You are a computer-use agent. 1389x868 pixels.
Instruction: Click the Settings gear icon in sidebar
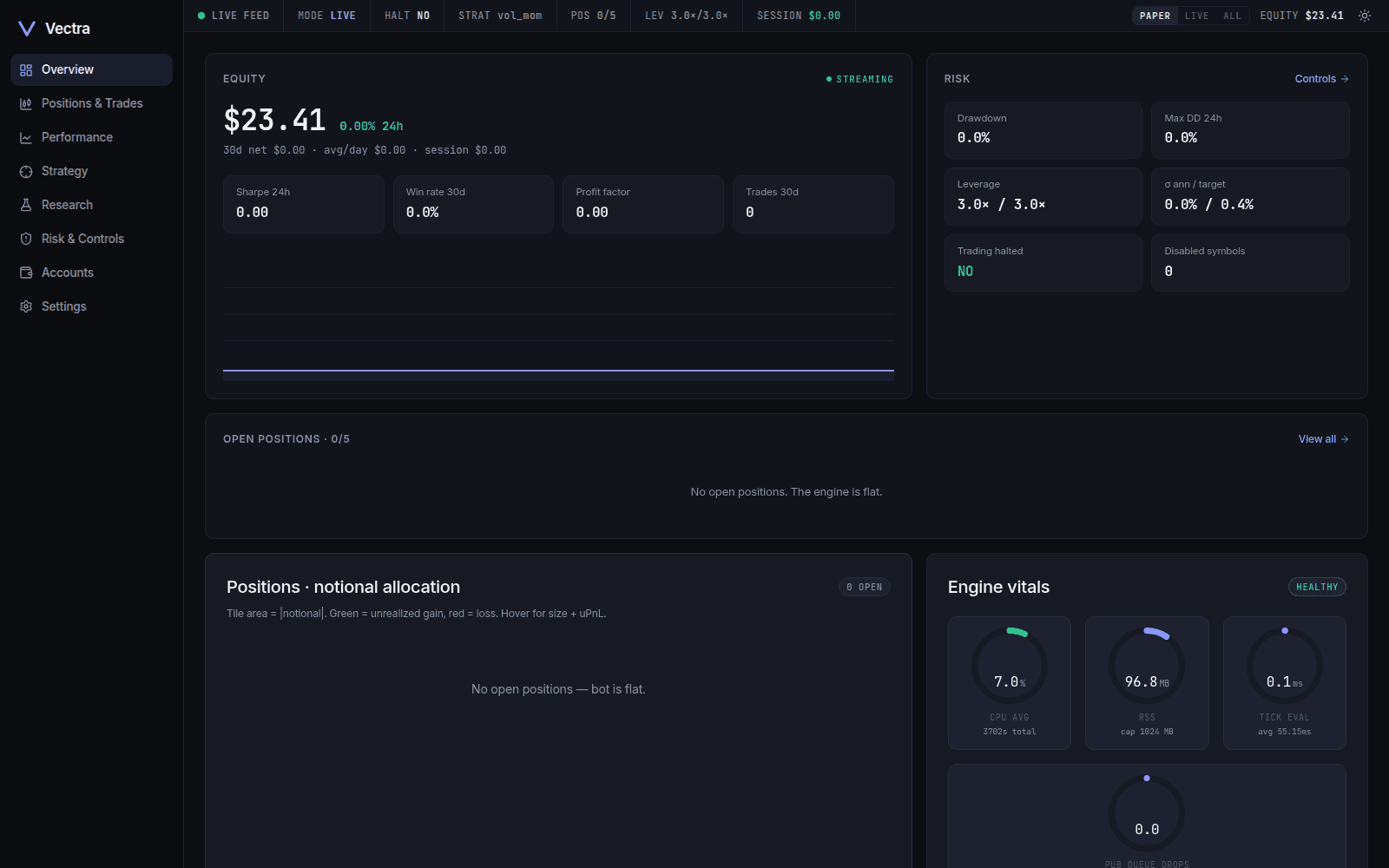(26, 307)
